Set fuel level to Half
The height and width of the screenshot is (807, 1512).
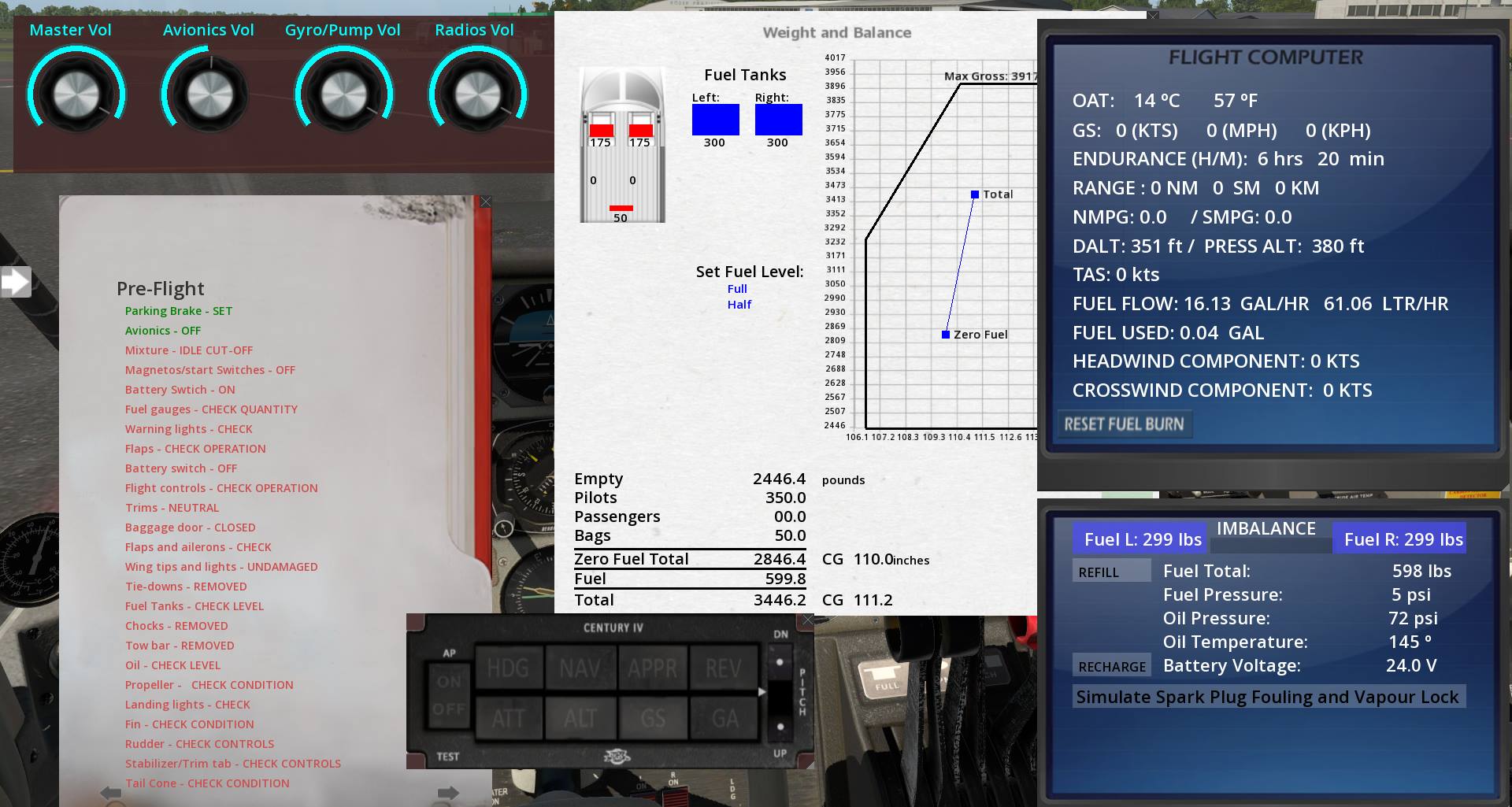[739, 305]
